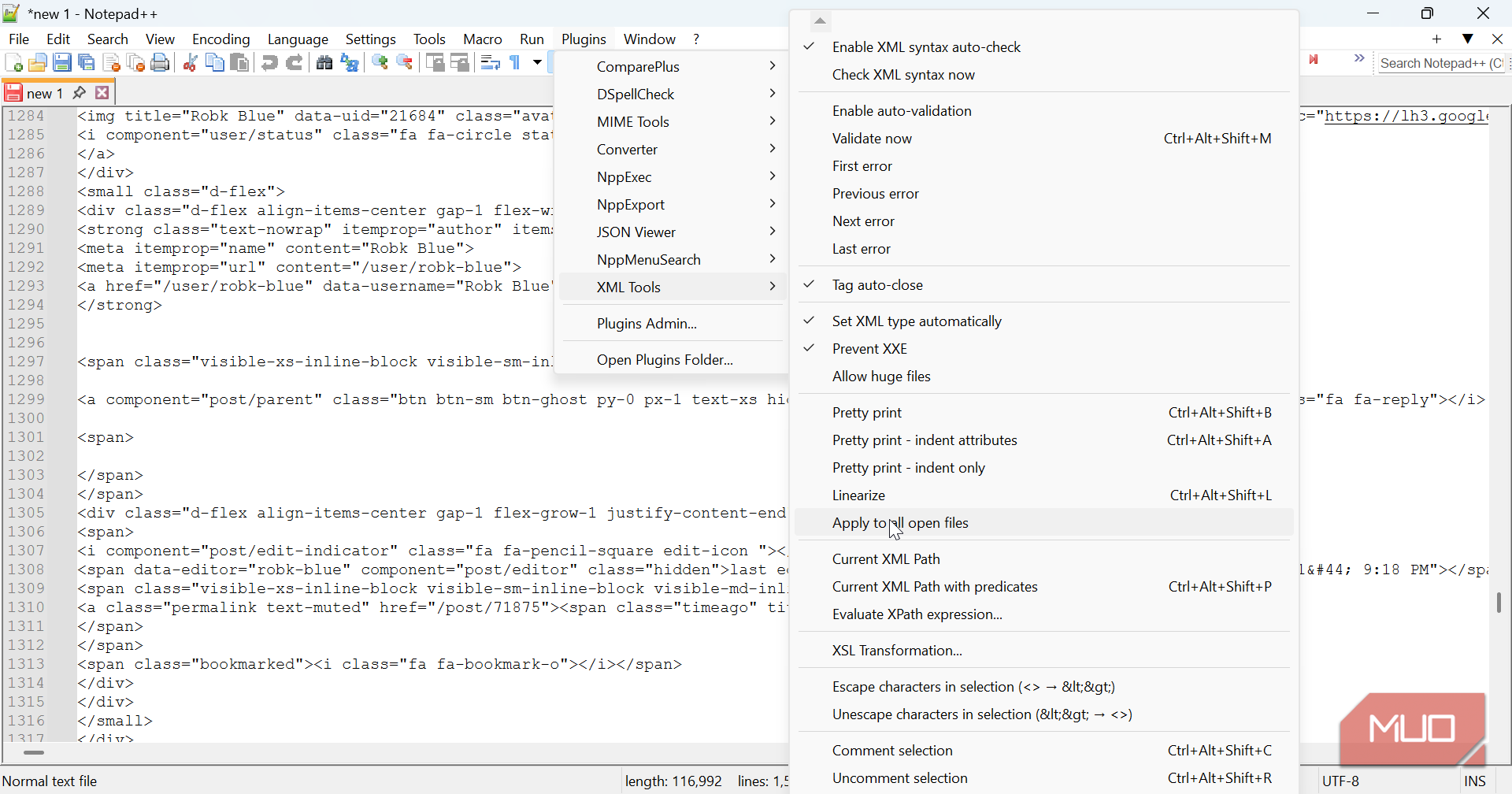The image size is (1512, 794).
Task: Toggle Enable XML syntax auto-check
Action: click(x=1043, y=47)
